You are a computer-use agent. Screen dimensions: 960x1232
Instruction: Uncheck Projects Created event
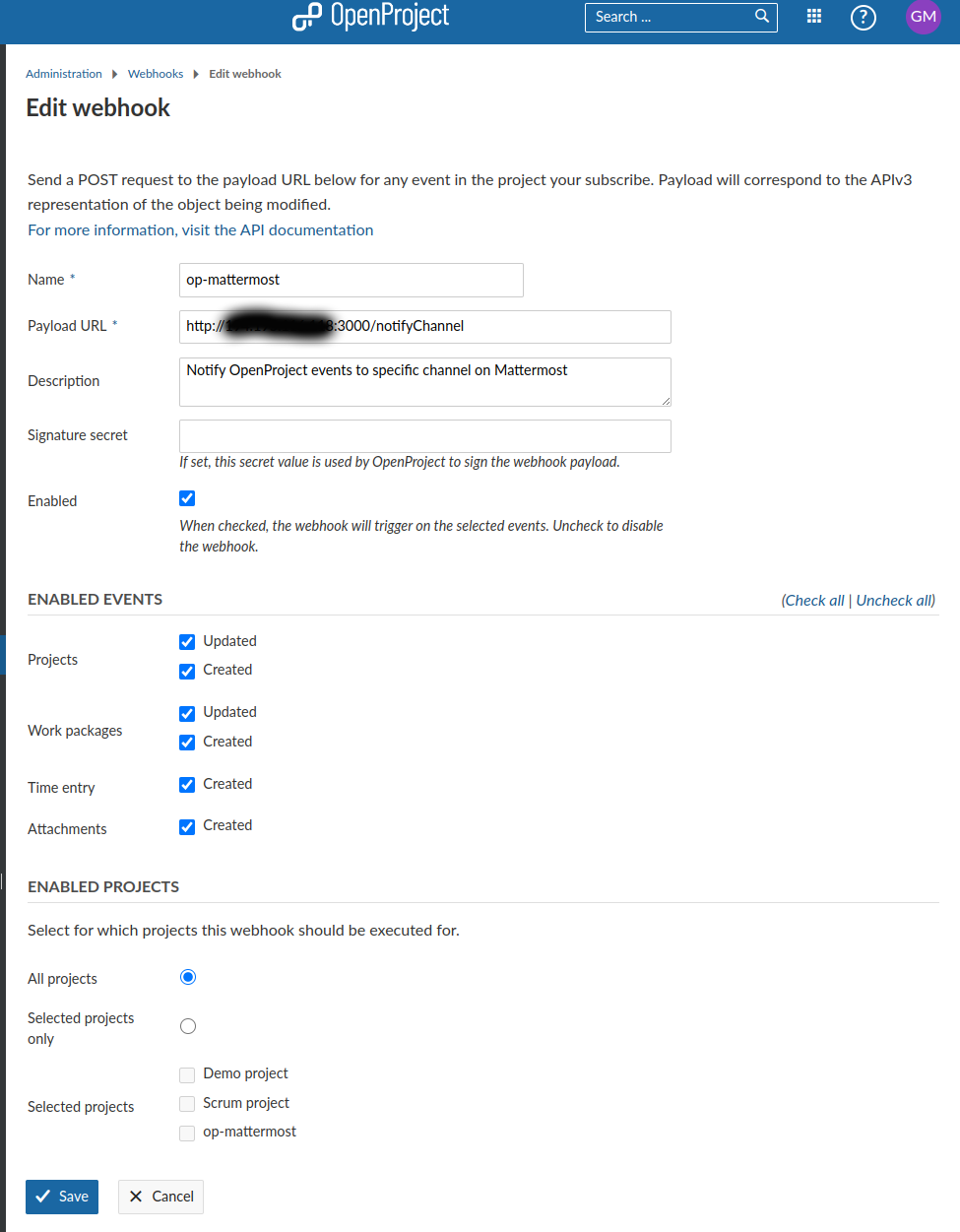187,672
